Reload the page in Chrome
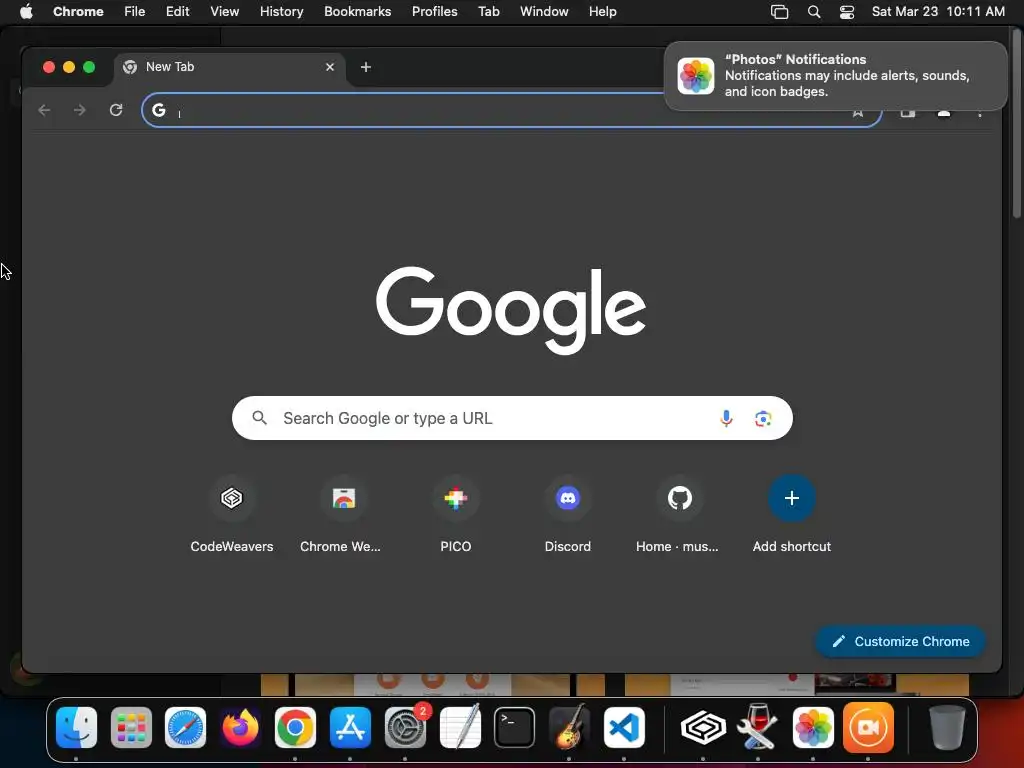This screenshot has width=1024, height=768. click(116, 110)
